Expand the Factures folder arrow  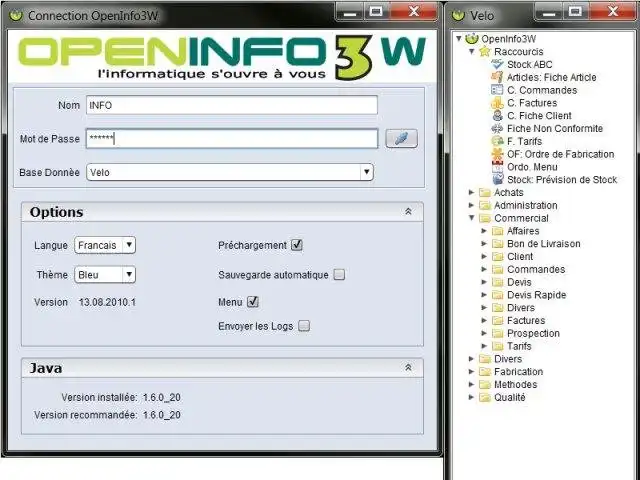coord(484,320)
